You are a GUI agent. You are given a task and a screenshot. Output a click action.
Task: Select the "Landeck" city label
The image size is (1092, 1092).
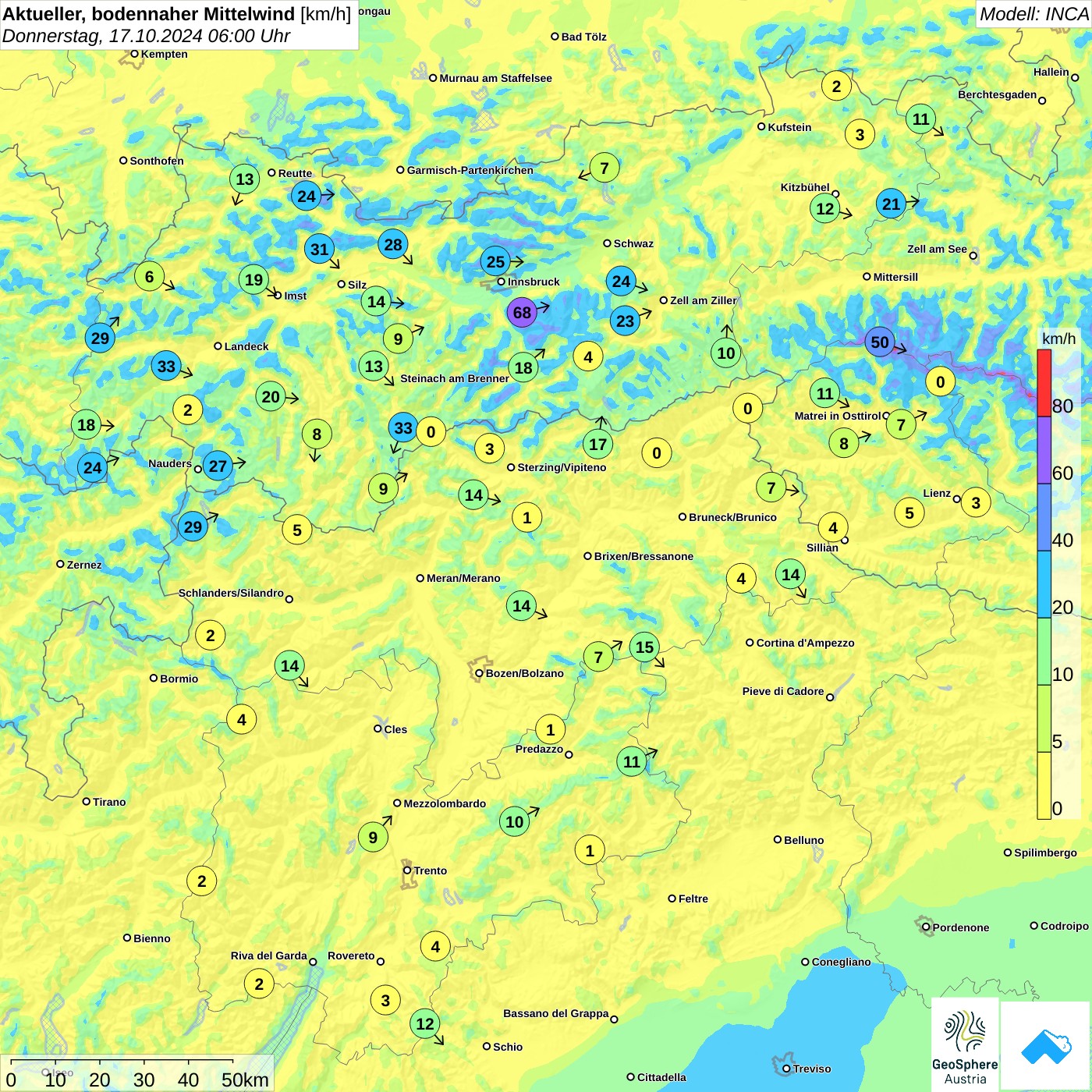click(246, 347)
